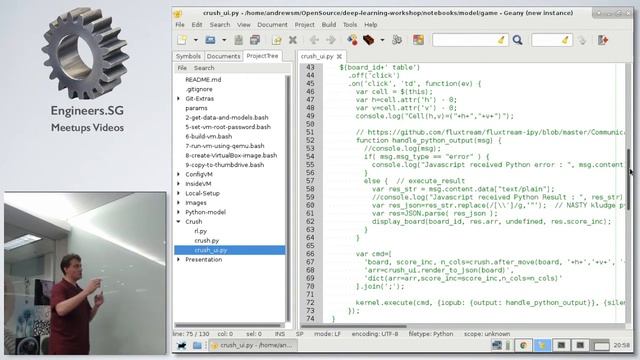Click the Close file X toolbar icon
The height and width of the screenshot is (360, 640).
pos(293,40)
